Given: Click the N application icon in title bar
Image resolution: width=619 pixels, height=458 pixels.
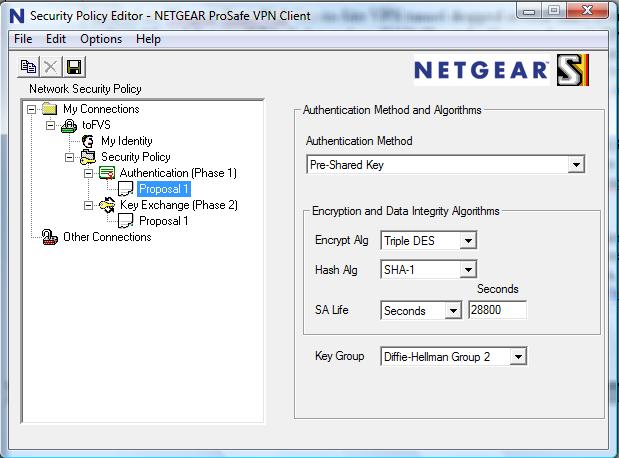Looking at the screenshot, I should point(17,16).
